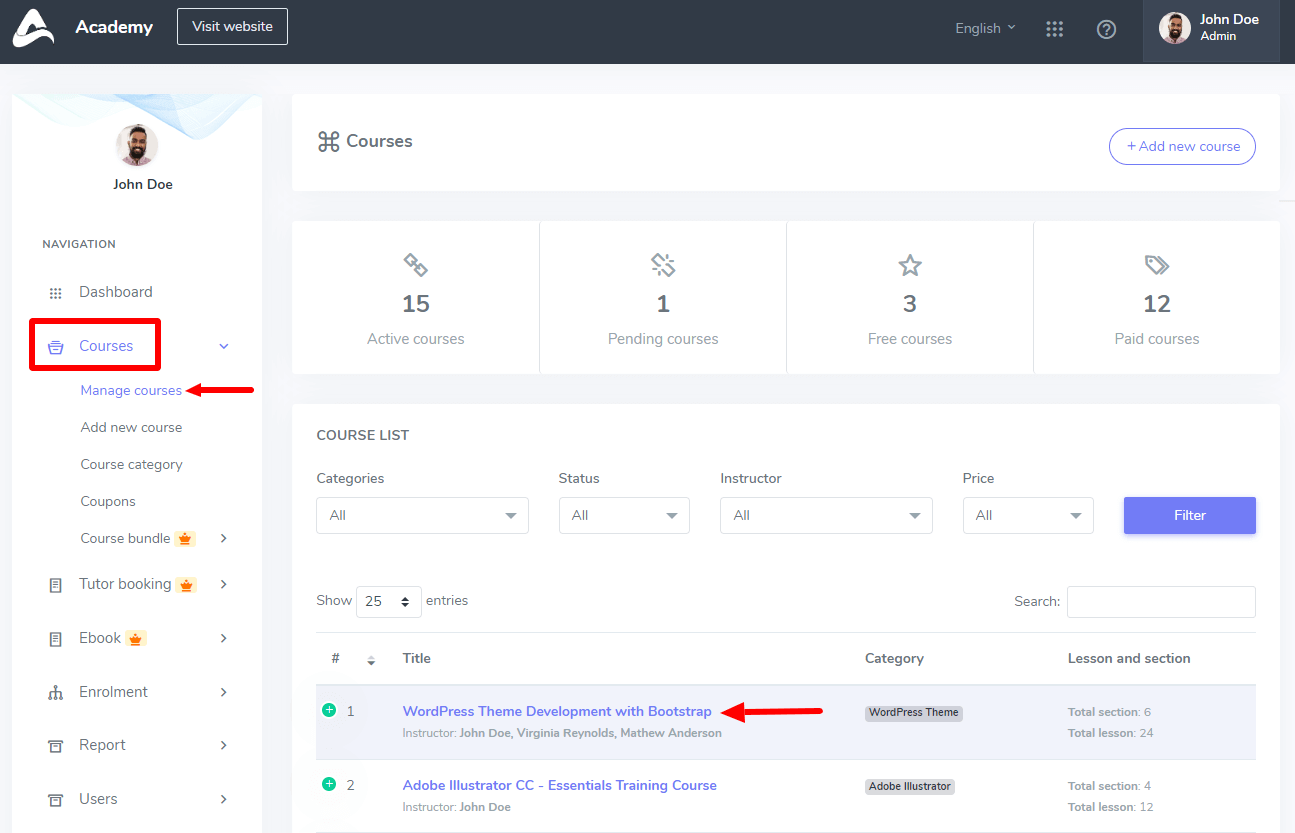Click the help question mark icon

pos(1106,29)
